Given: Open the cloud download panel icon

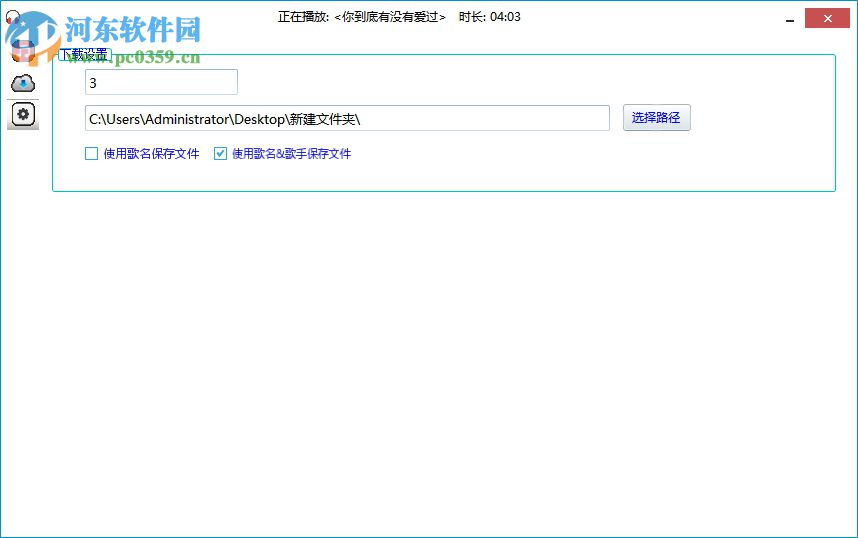Looking at the screenshot, I should click(23, 83).
